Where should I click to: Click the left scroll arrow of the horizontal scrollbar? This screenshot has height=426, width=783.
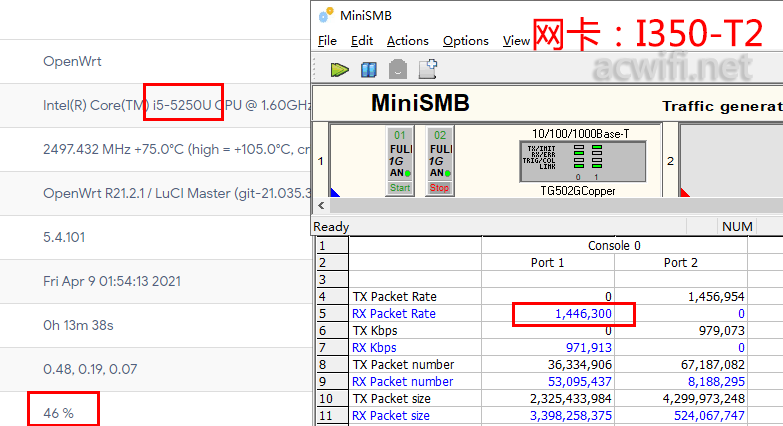pos(321,205)
